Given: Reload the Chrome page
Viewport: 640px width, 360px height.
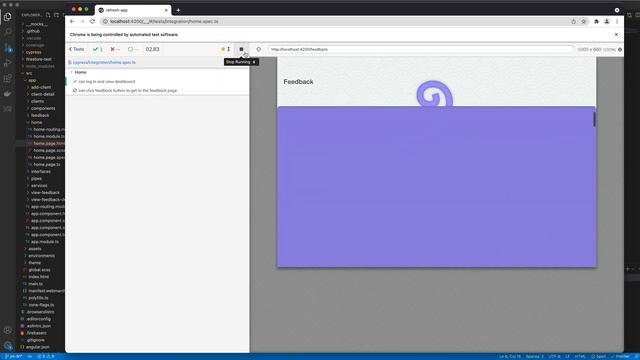Looking at the screenshot, I should click(x=93, y=21).
